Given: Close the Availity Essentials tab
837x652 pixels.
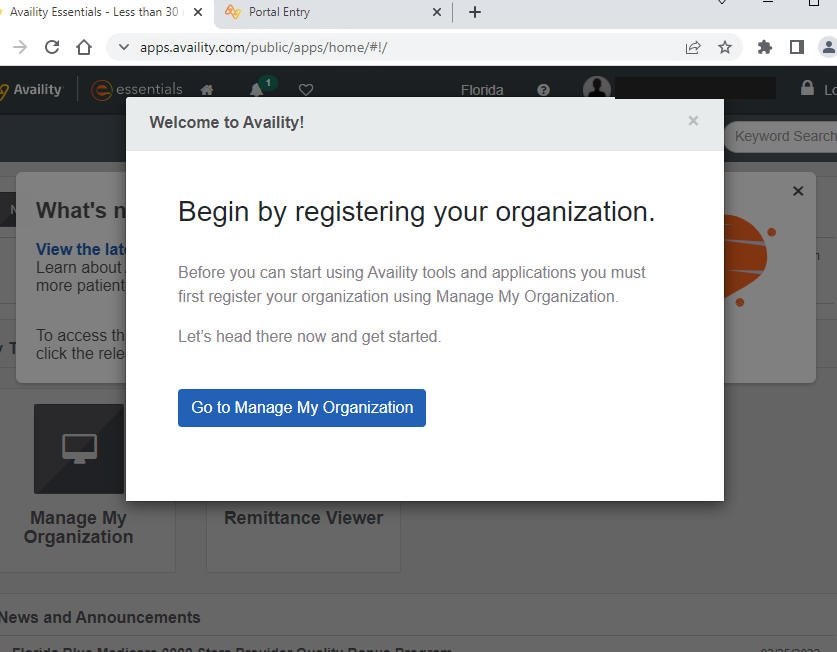Looking at the screenshot, I should [x=198, y=12].
